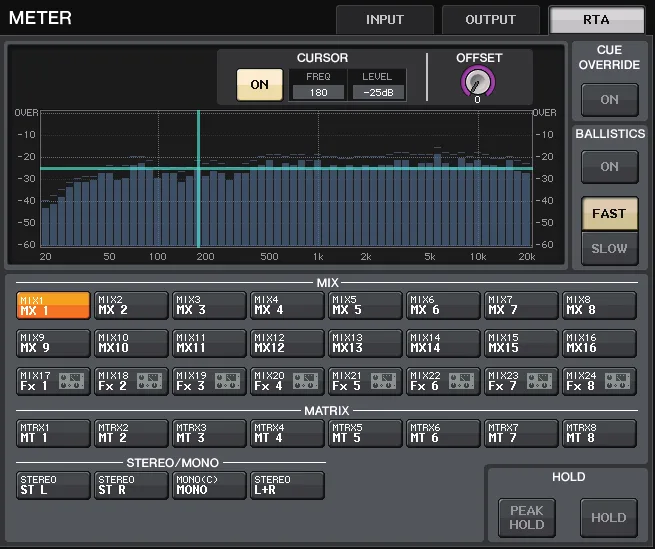Select MIX10 MX10 channel
The image size is (655, 549).
(x=131, y=343)
